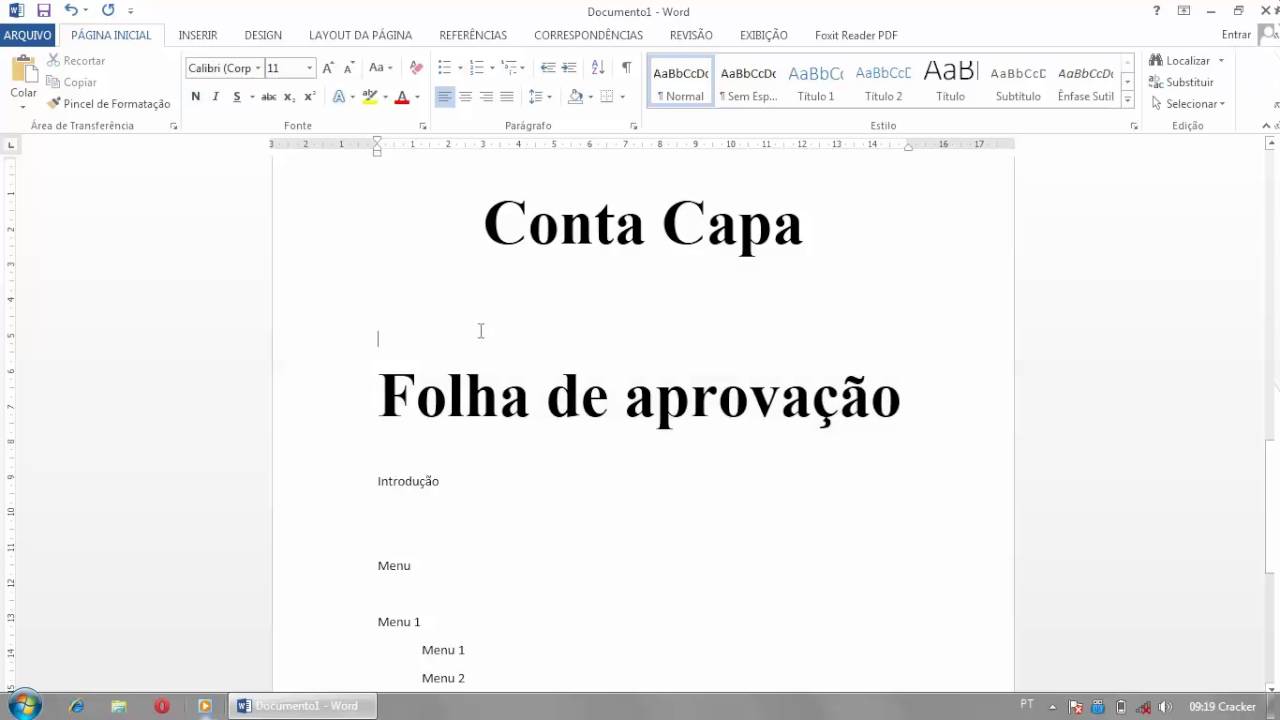The width and height of the screenshot is (1280, 720).
Task: Toggle italic (I) formatting
Action: [x=214, y=96]
